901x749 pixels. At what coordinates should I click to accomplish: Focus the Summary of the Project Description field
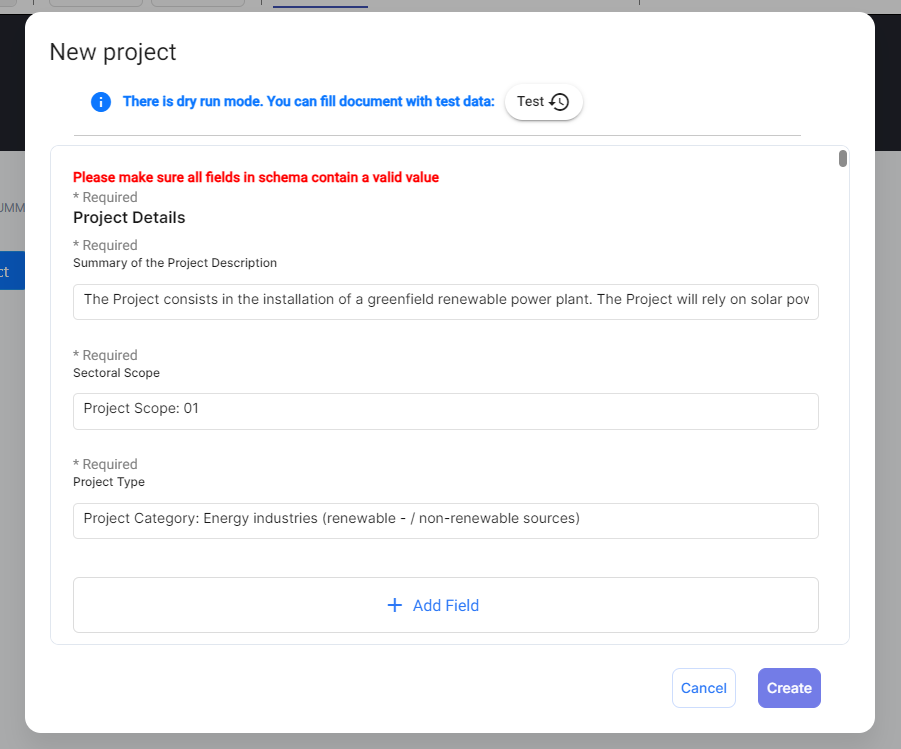tap(445, 301)
